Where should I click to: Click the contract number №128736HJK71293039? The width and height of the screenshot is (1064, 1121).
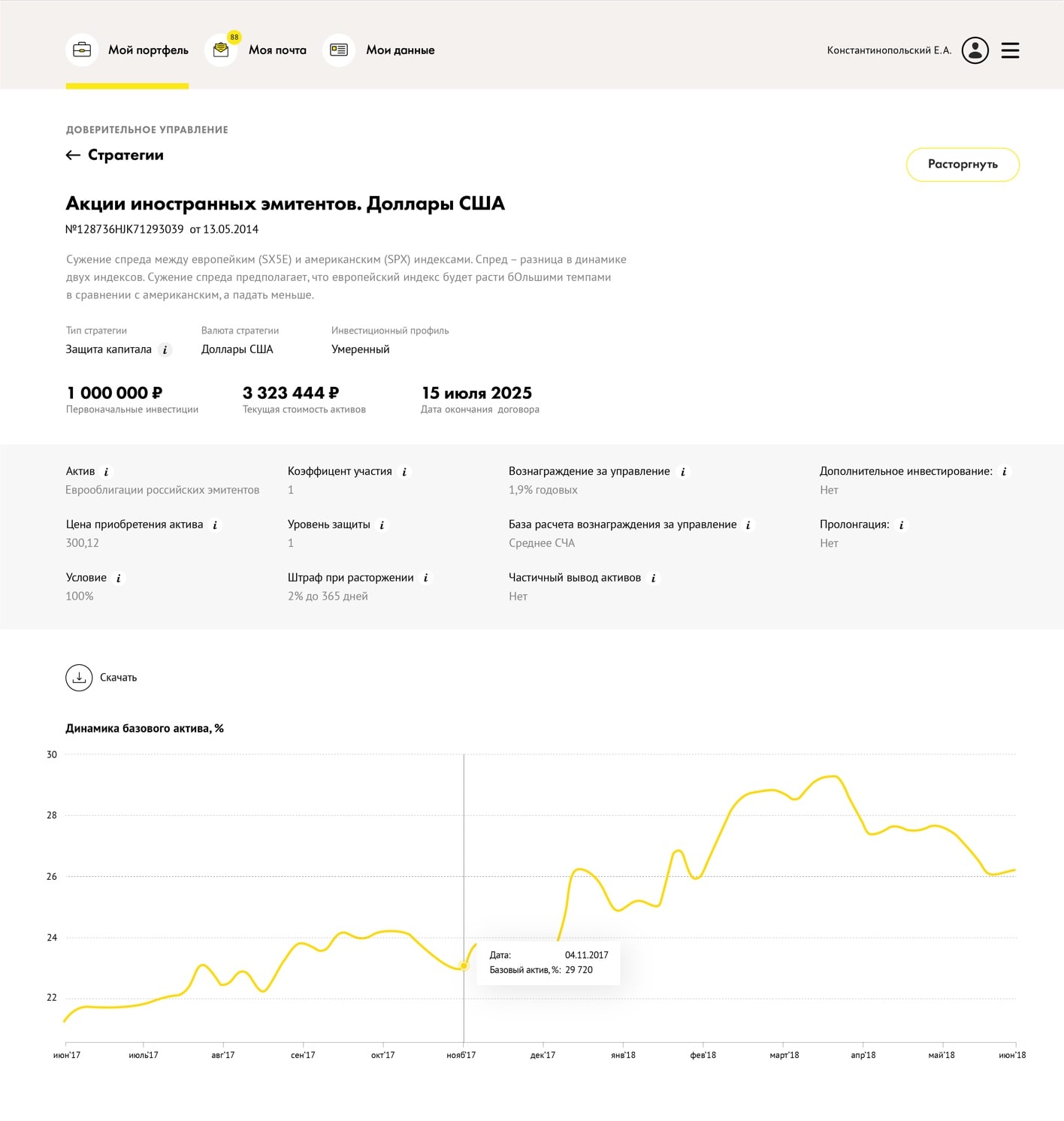click(125, 229)
